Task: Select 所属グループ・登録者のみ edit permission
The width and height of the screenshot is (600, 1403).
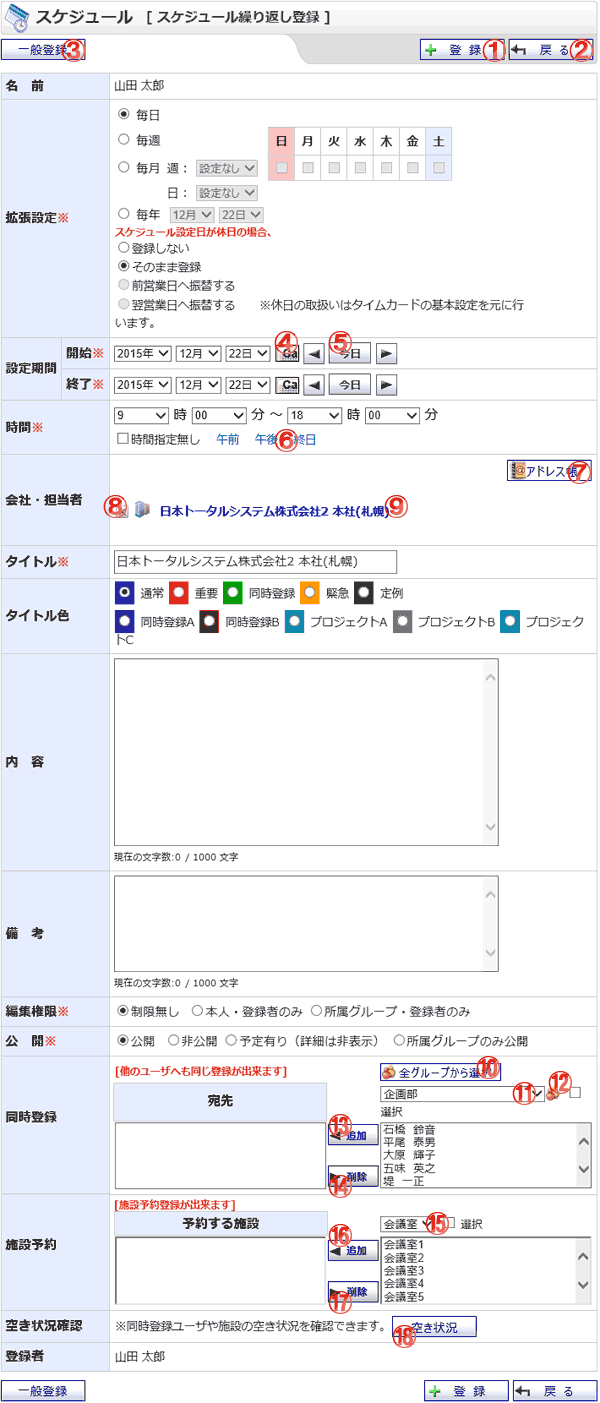Action: pos(318,1011)
